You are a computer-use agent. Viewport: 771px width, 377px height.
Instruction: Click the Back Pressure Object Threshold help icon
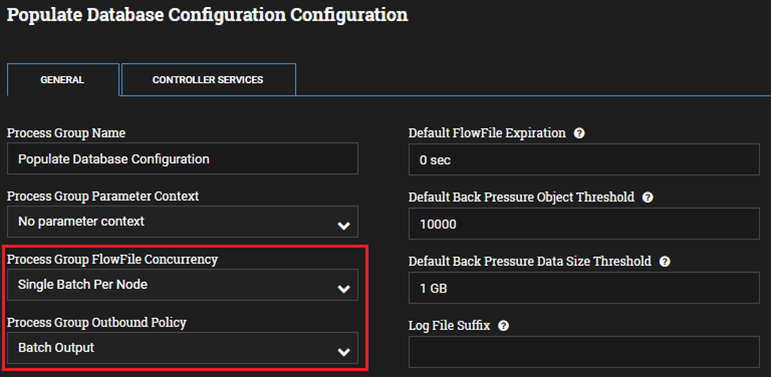point(648,198)
